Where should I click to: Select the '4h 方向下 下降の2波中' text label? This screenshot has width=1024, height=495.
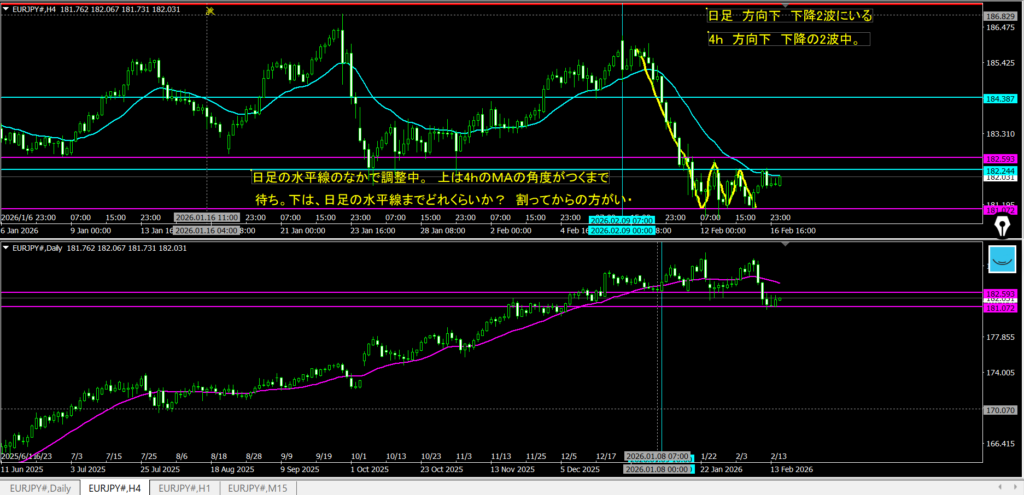coord(787,40)
